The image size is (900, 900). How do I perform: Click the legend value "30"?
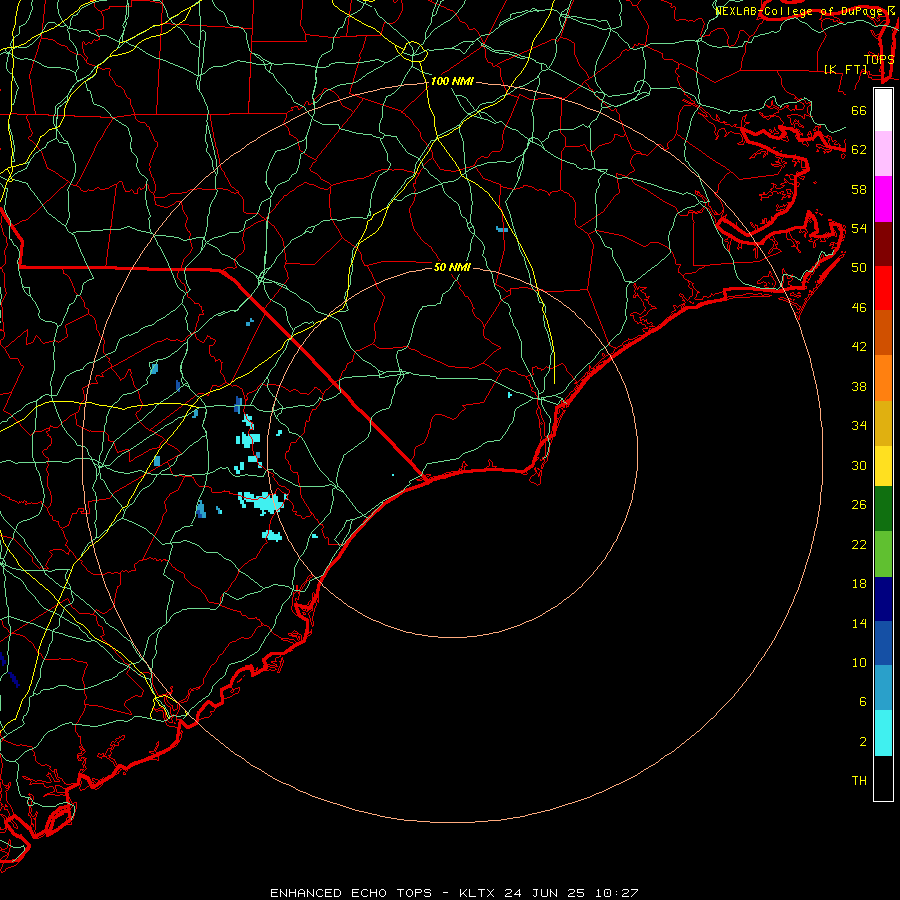click(859, 465)
